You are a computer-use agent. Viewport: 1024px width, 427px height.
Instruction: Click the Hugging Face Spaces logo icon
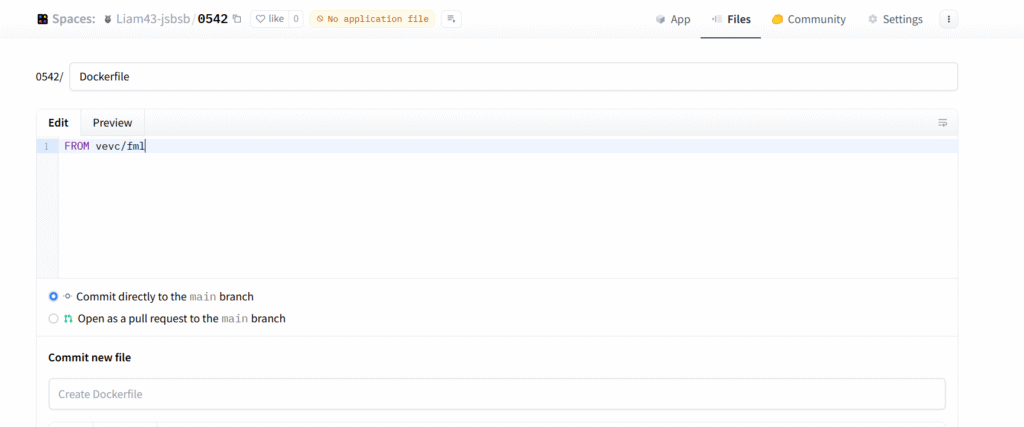tap(42, 19)
